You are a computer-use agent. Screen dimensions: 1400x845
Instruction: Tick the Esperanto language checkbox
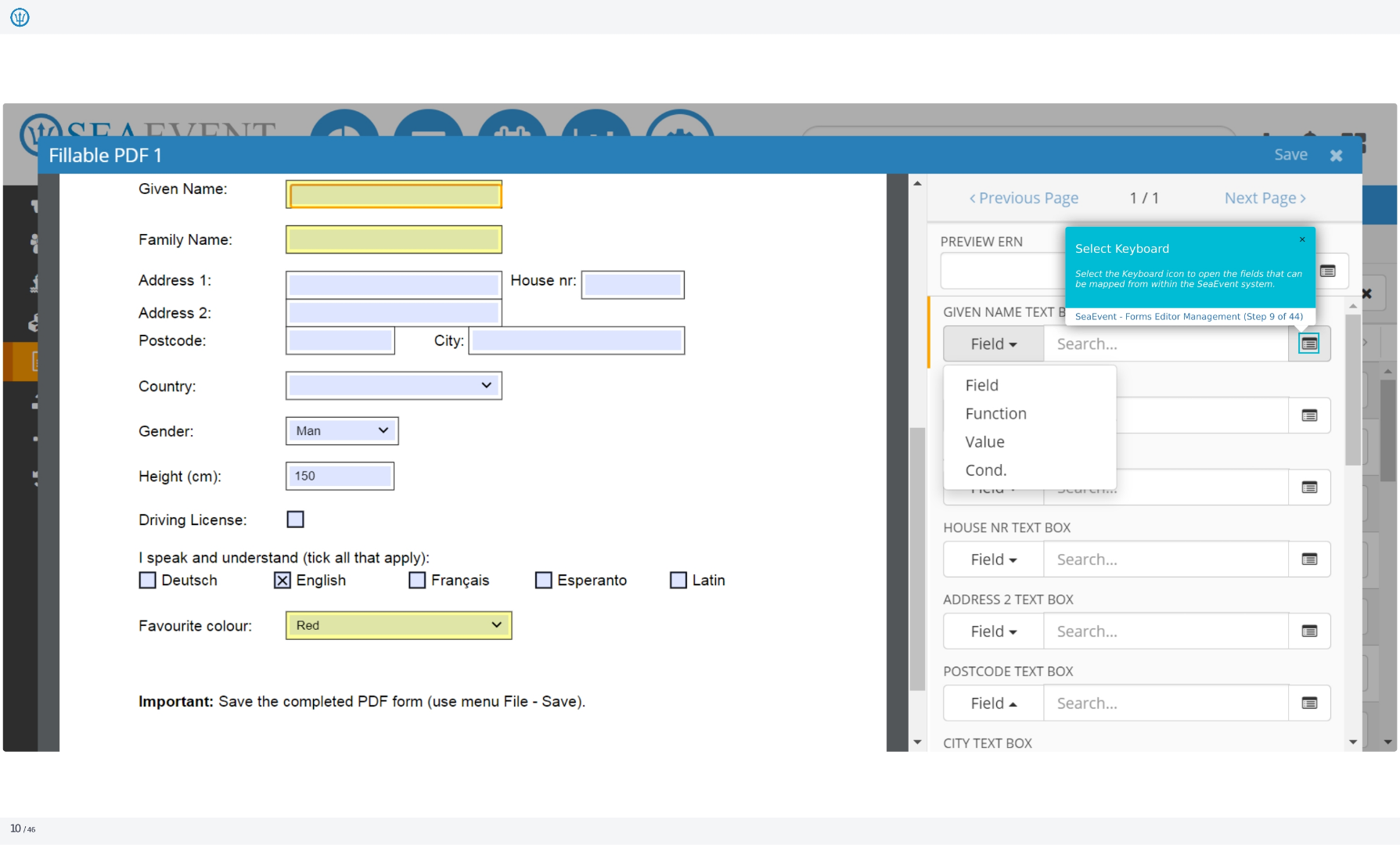pyautogui.click(x=543, y=580)
